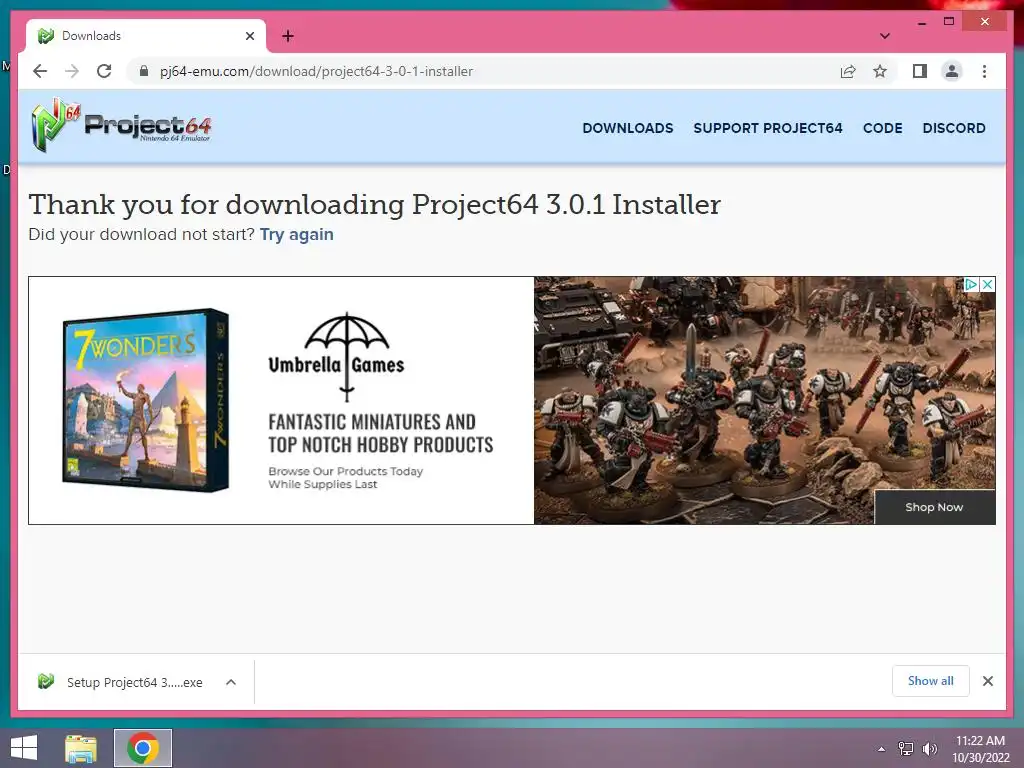Open the CODE nav item
1024x768 pixels.
point(882,128)
